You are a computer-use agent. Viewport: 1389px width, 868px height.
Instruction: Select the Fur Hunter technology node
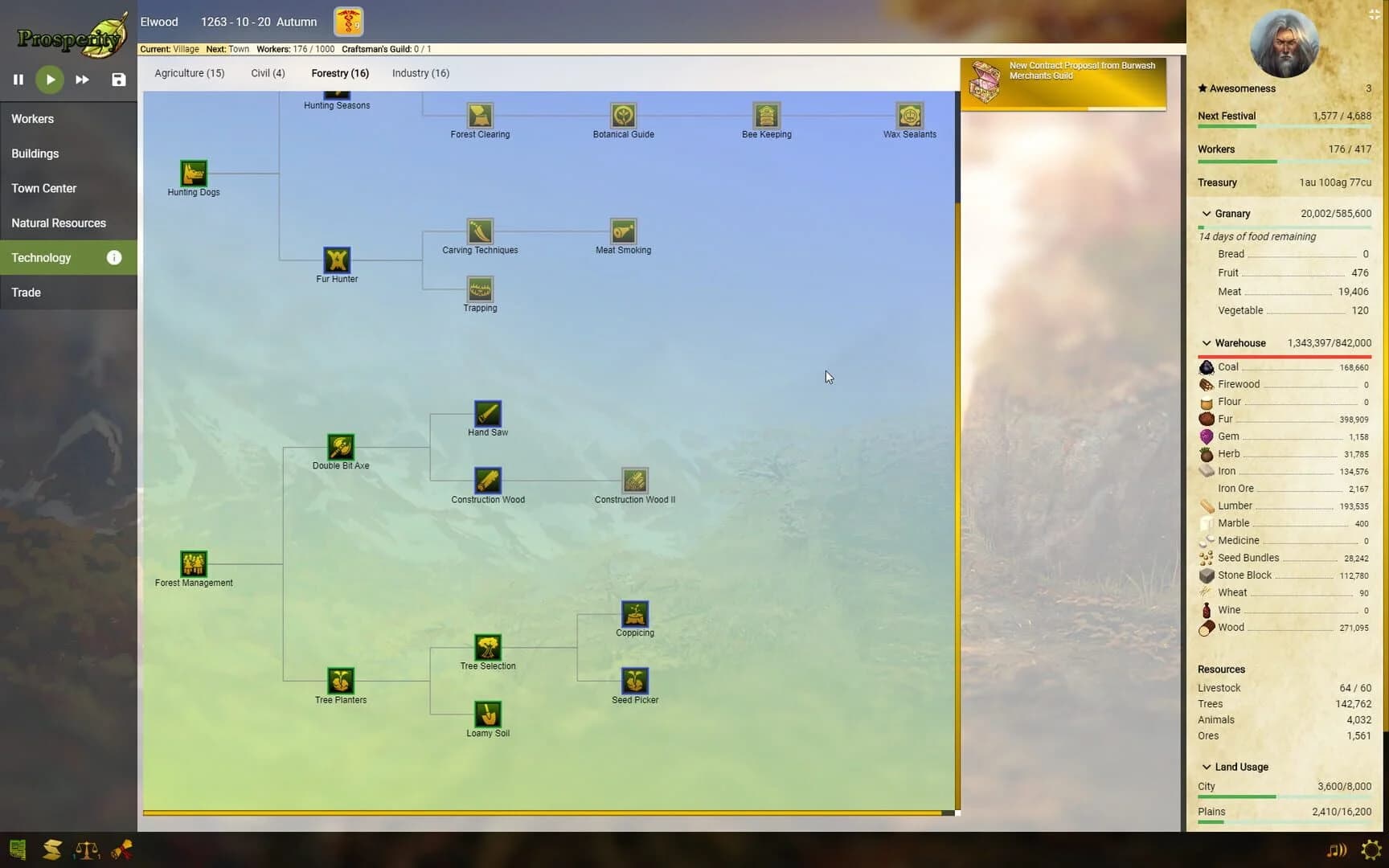point(336,259)
